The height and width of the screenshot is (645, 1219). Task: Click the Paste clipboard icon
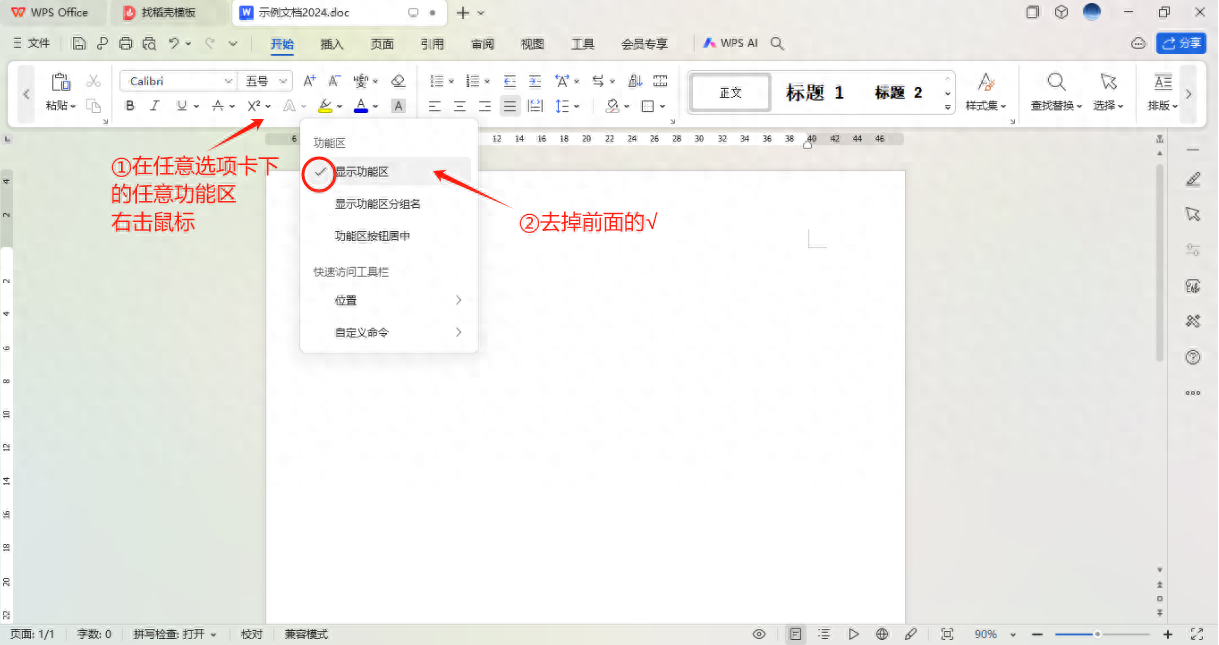click(x=60, y=82)
